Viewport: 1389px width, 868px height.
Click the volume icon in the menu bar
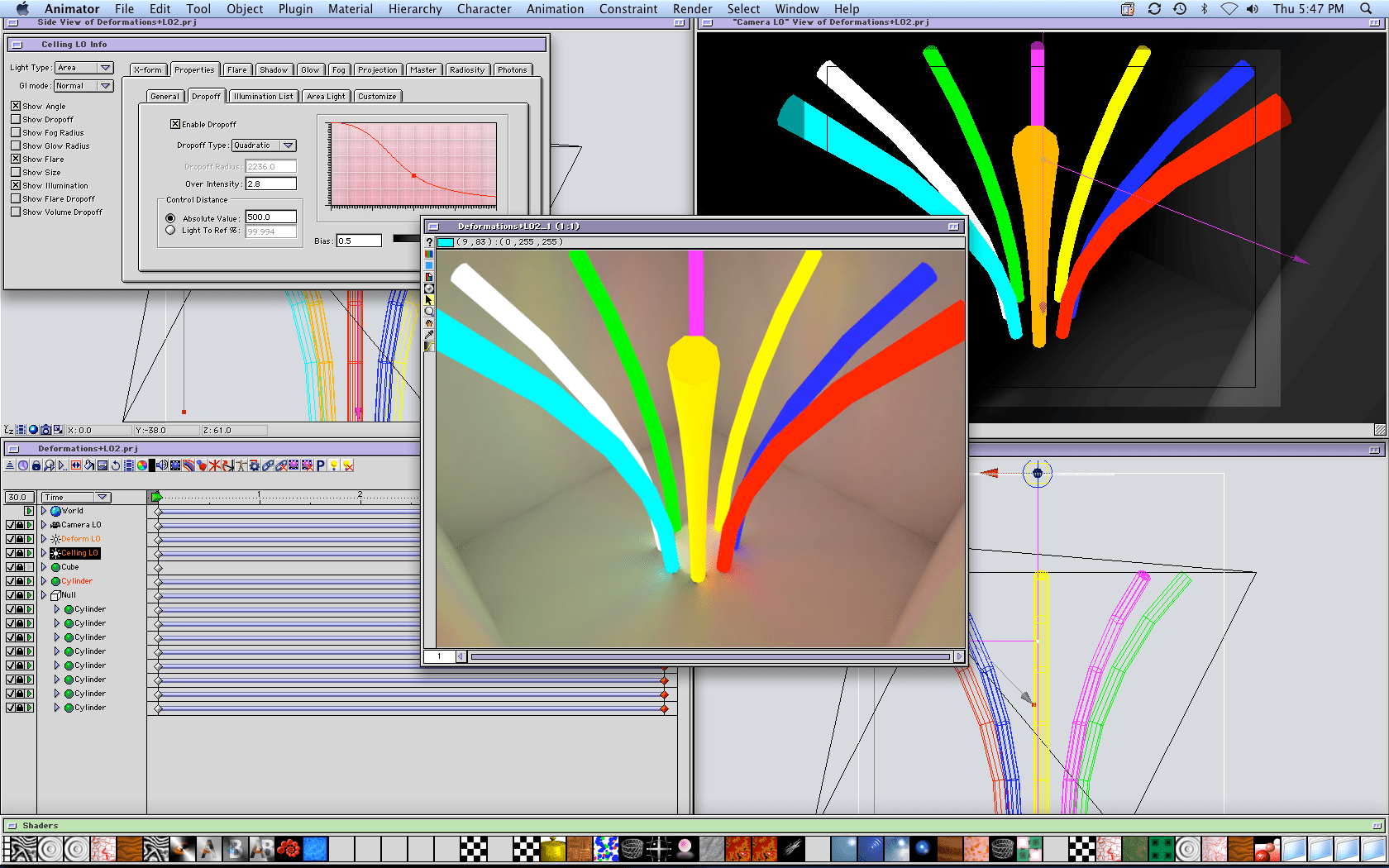point(1253,9)
